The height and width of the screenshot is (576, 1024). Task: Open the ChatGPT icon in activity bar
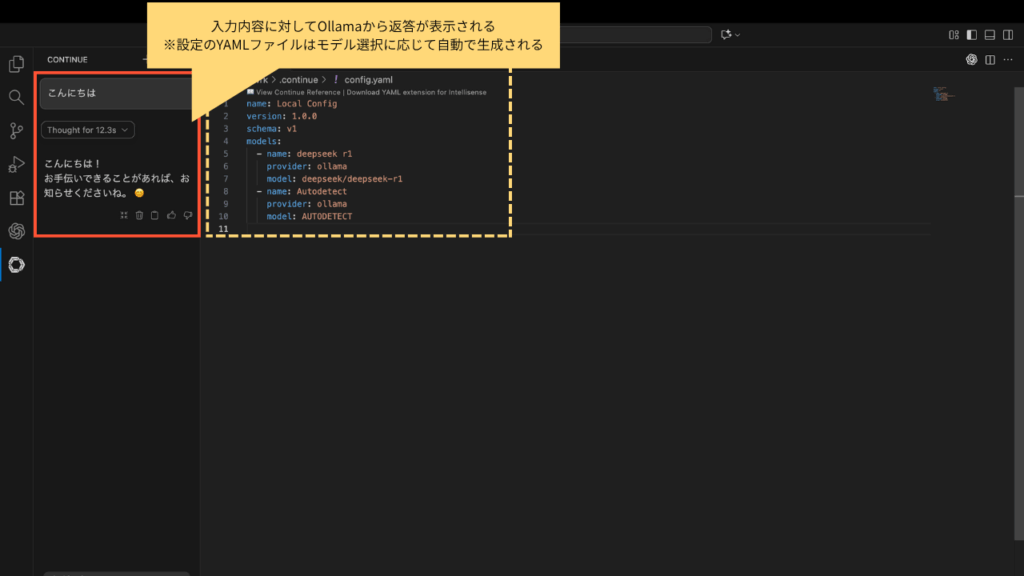point(16,231)
